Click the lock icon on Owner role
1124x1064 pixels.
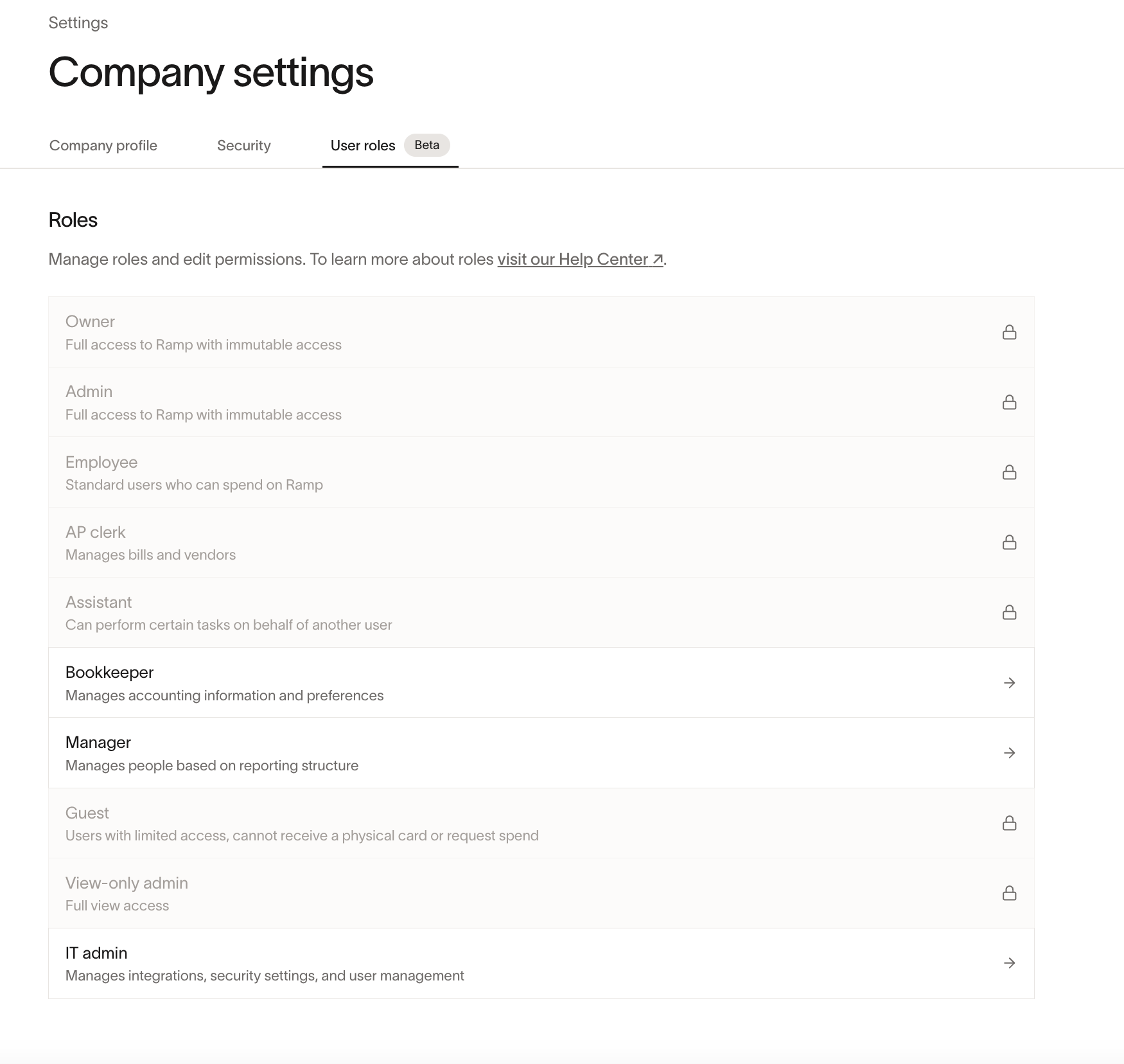pos(1009,332)
